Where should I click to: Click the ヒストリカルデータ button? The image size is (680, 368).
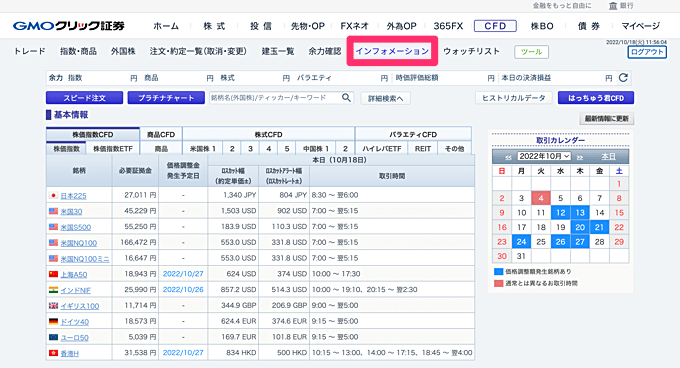514,98
